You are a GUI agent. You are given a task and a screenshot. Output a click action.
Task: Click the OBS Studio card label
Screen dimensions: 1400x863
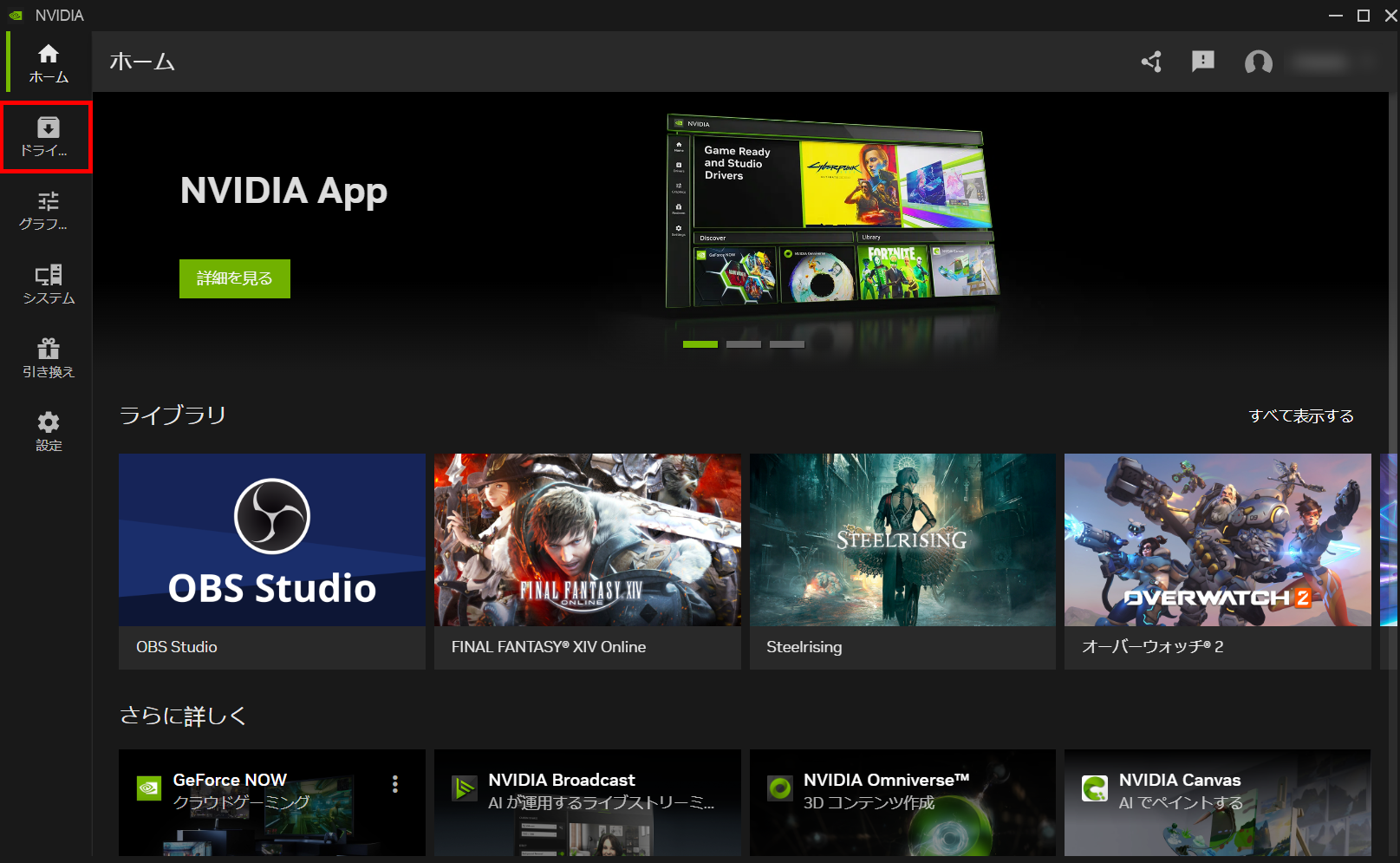coord(177,647)
